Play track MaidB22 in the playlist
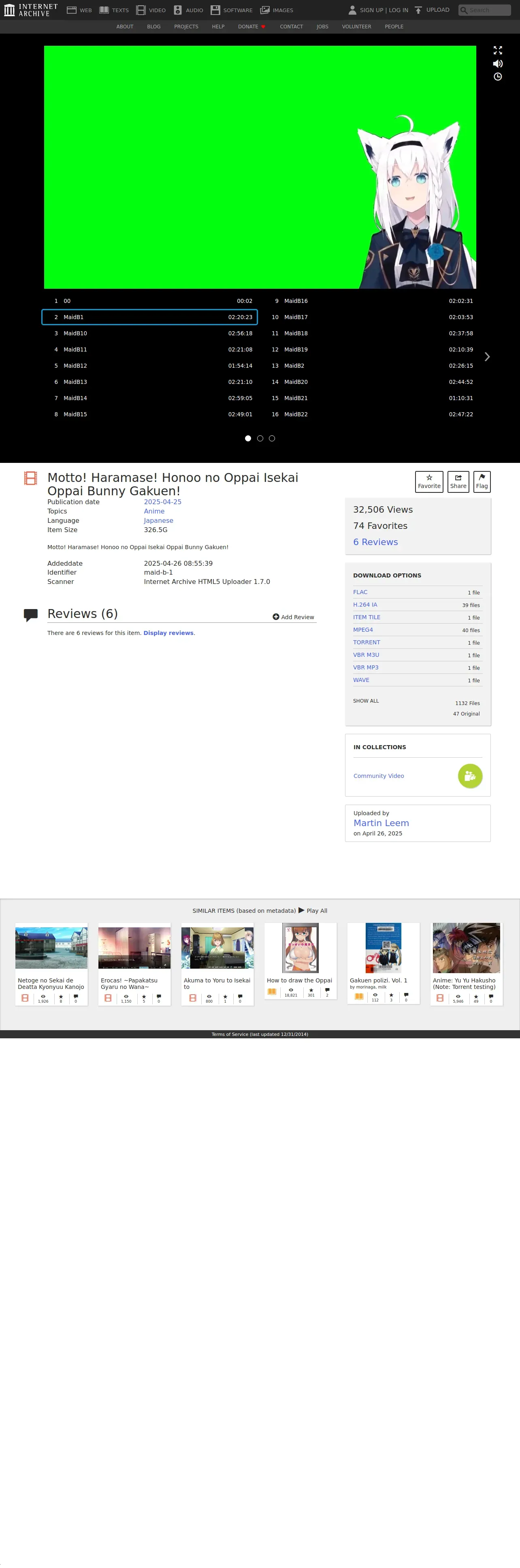 click(370, 414)
